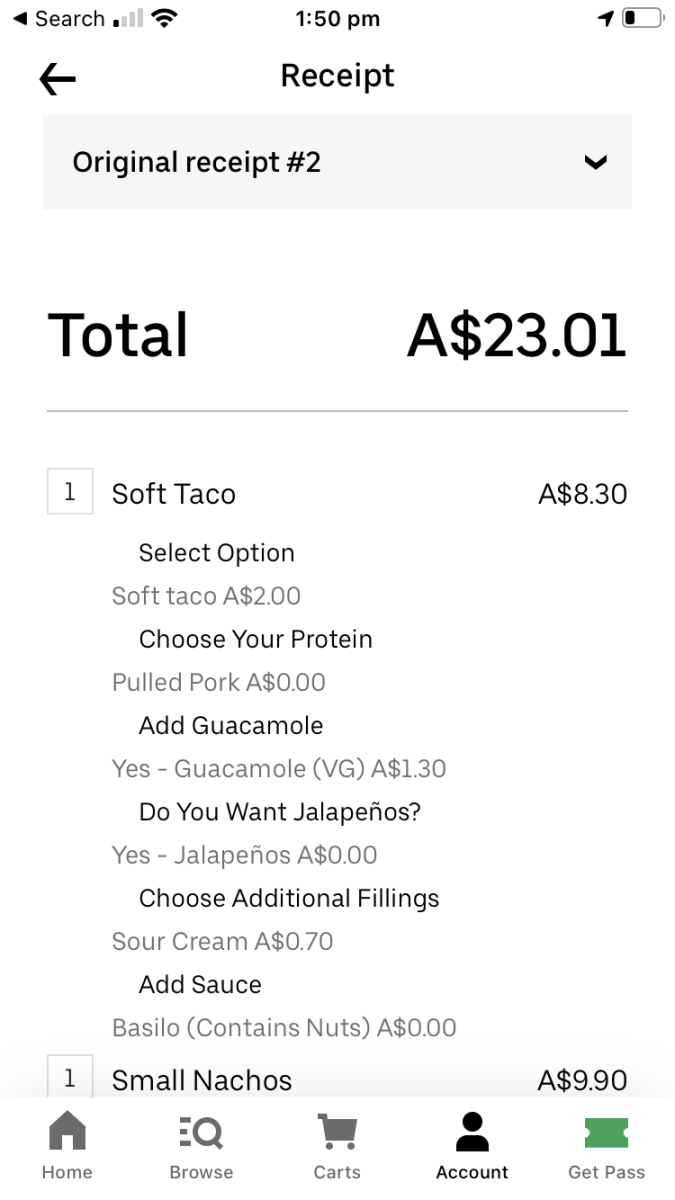The height and width of the screenshot is (1200, 675).
Task: Tap the back arrow icon
Action: click(58, 80)
